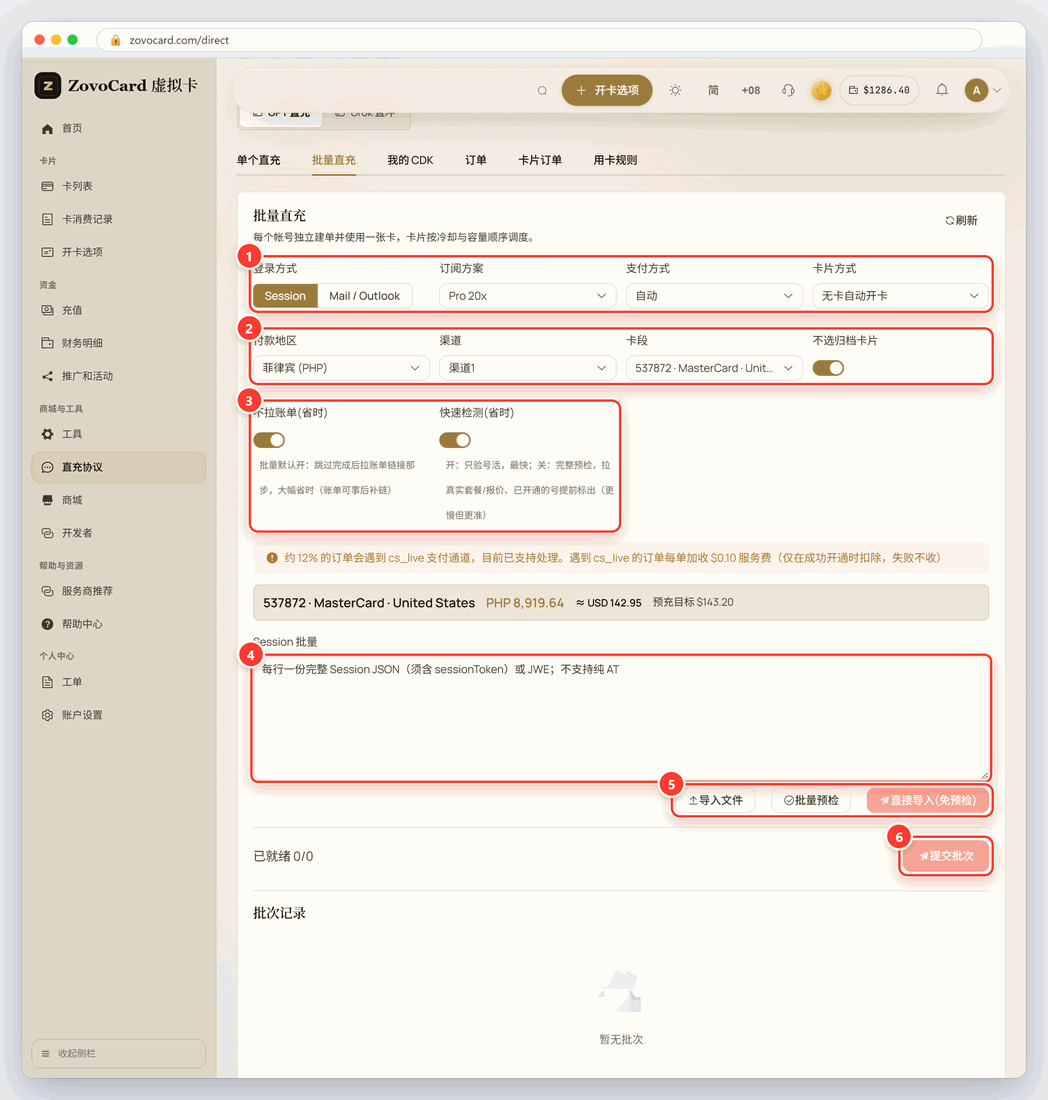Toggle the 不选归档卡片 switch
1048x1100 pixels.
point(828,368)
